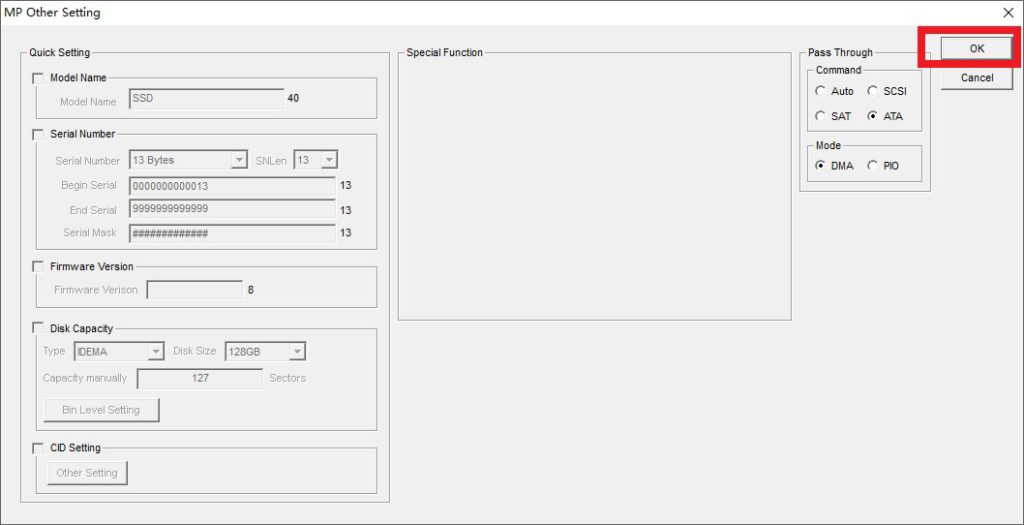The height and width of the screenshot is (525, 1024).
Task: Expand the SNLen dropdown
Action: click(328, 160)
